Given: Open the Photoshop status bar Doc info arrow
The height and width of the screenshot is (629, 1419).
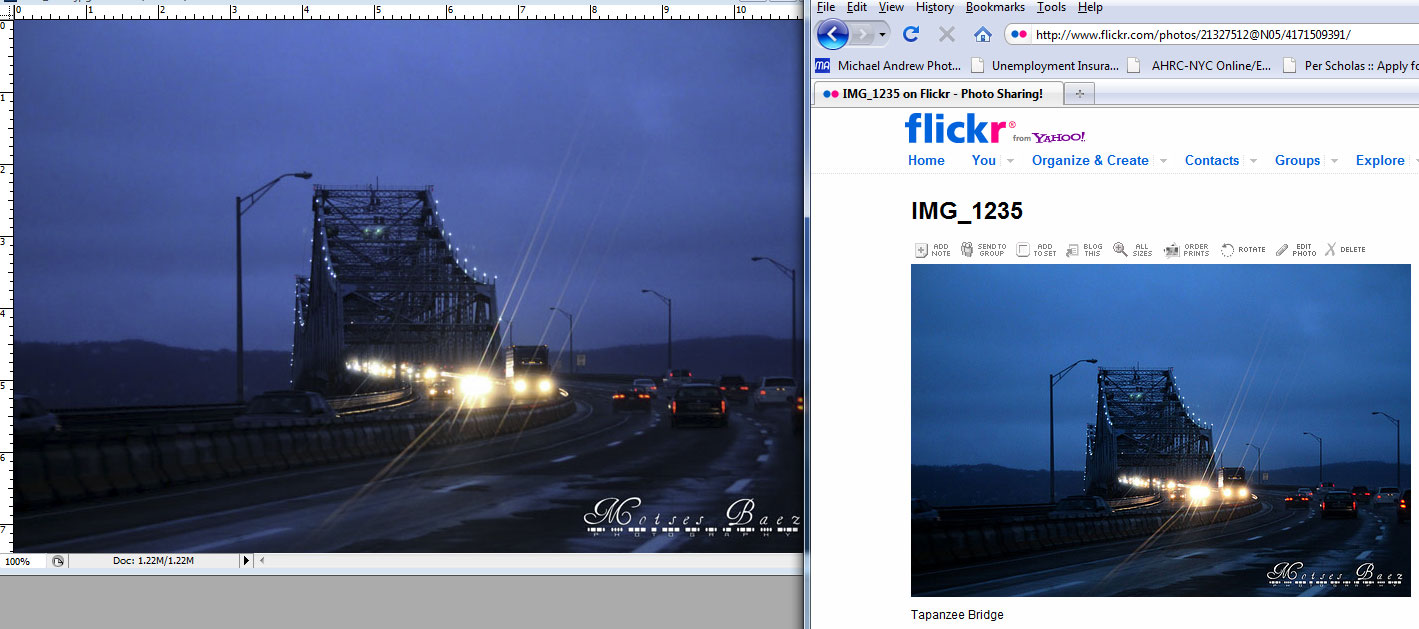Looking at the screenshot, I should coord(246,561).
